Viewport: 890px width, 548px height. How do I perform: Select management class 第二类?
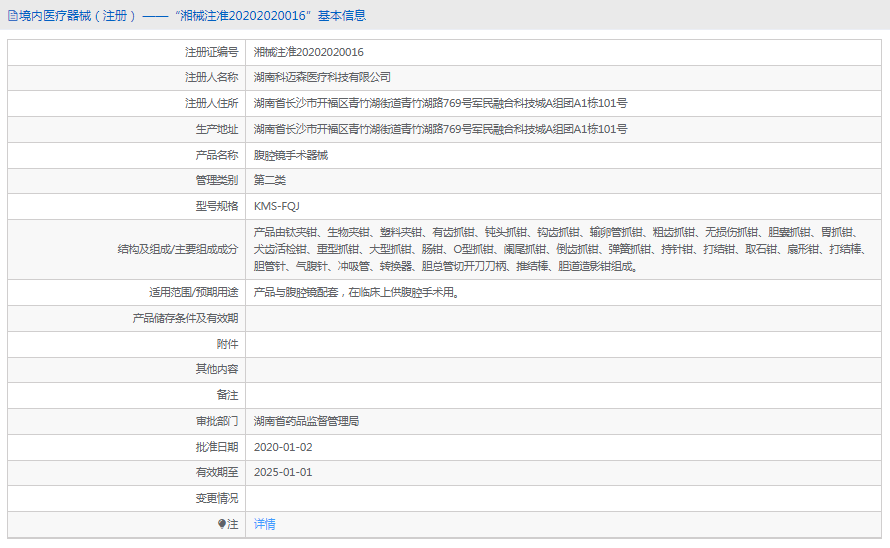click(270, 181)
